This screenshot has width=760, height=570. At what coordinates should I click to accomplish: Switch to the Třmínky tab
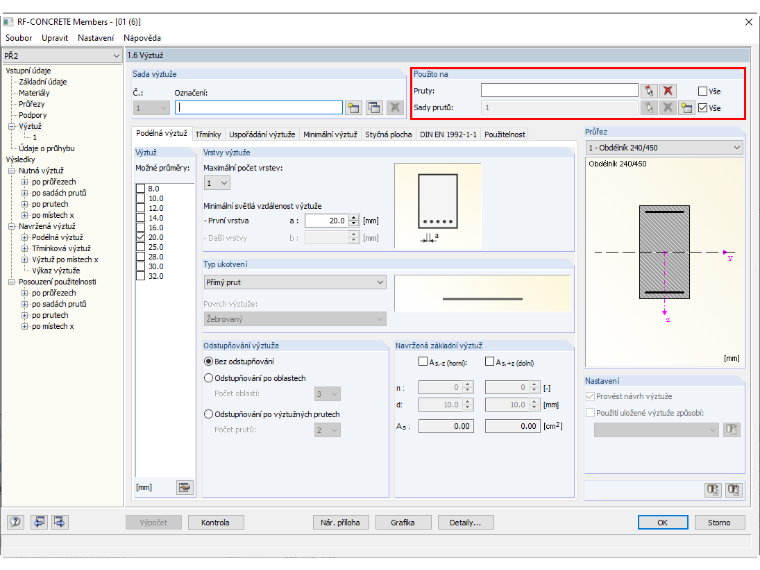(208, 134)
